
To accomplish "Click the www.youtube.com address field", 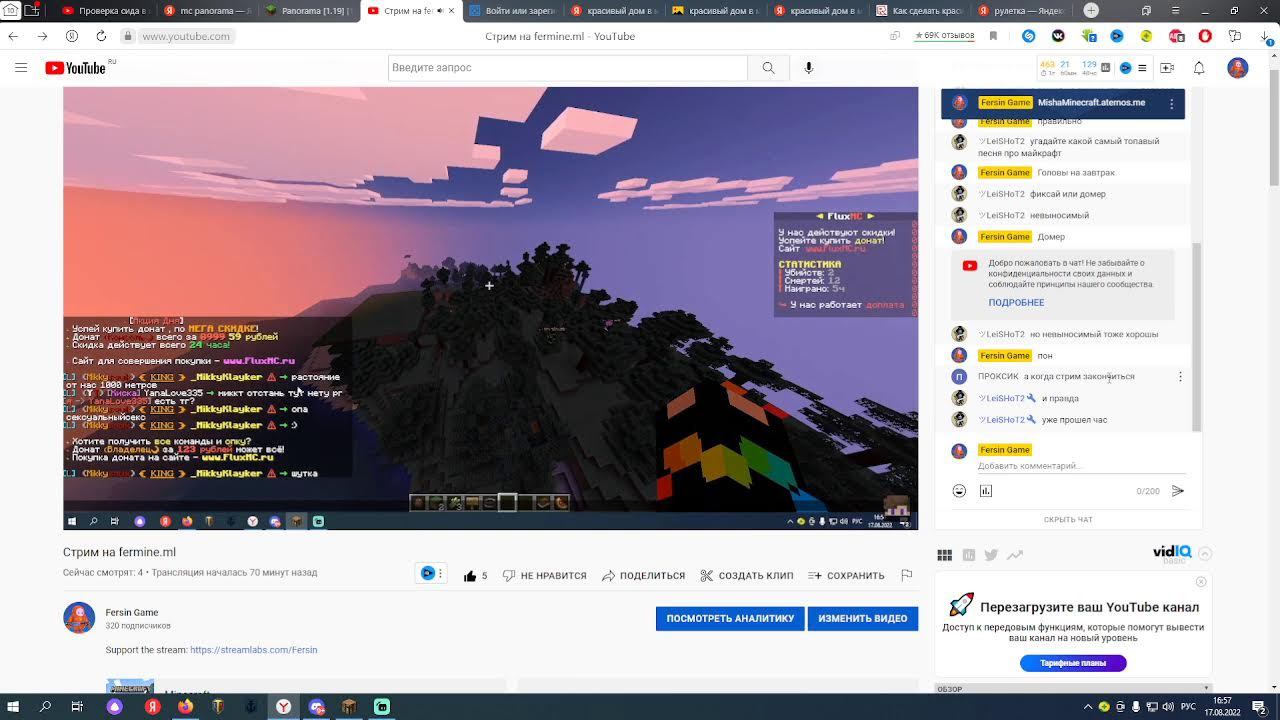I will click(x=185, y=36).
